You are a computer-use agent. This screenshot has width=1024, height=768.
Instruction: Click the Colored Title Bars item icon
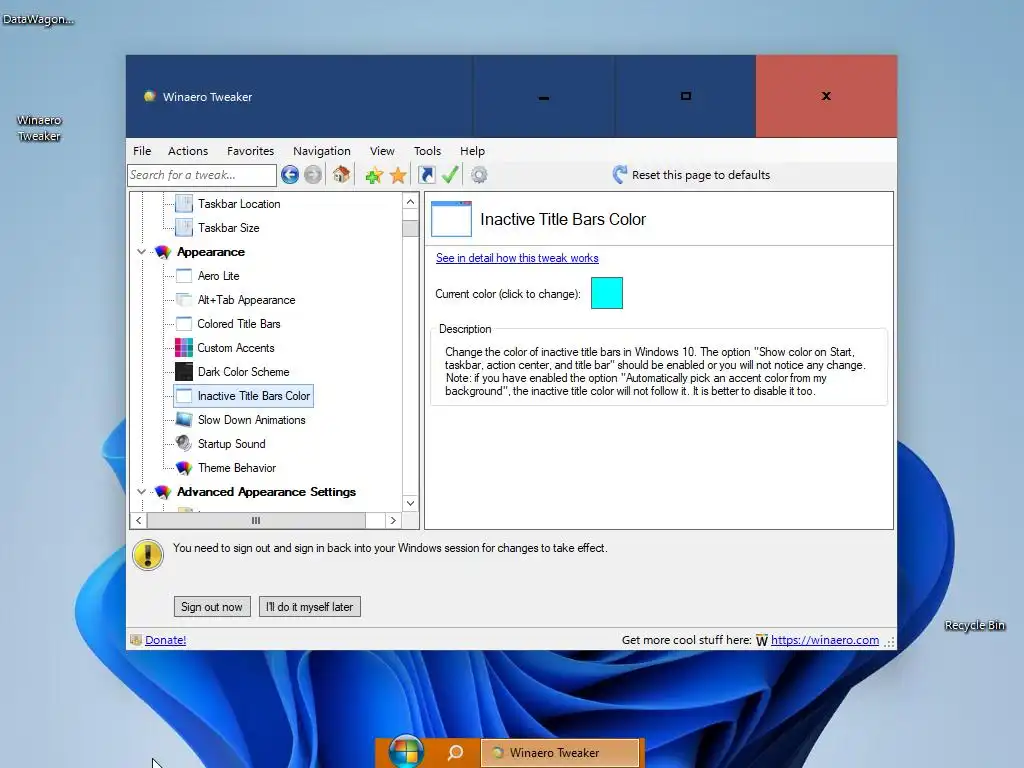(184, 324)
